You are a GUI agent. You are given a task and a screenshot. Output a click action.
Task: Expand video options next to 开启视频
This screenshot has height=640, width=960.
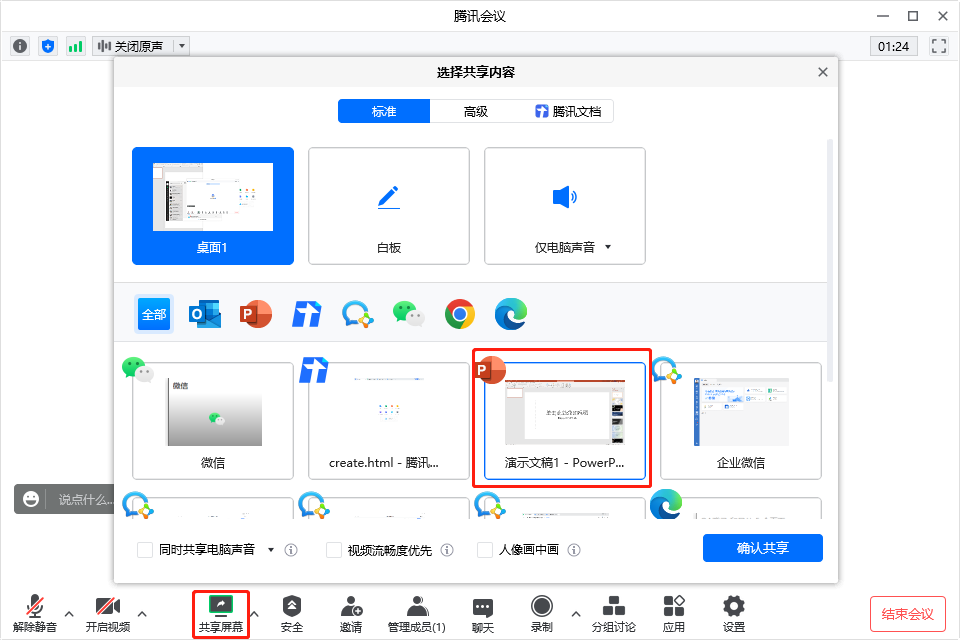pyautogui.click(x=142, y=614)
